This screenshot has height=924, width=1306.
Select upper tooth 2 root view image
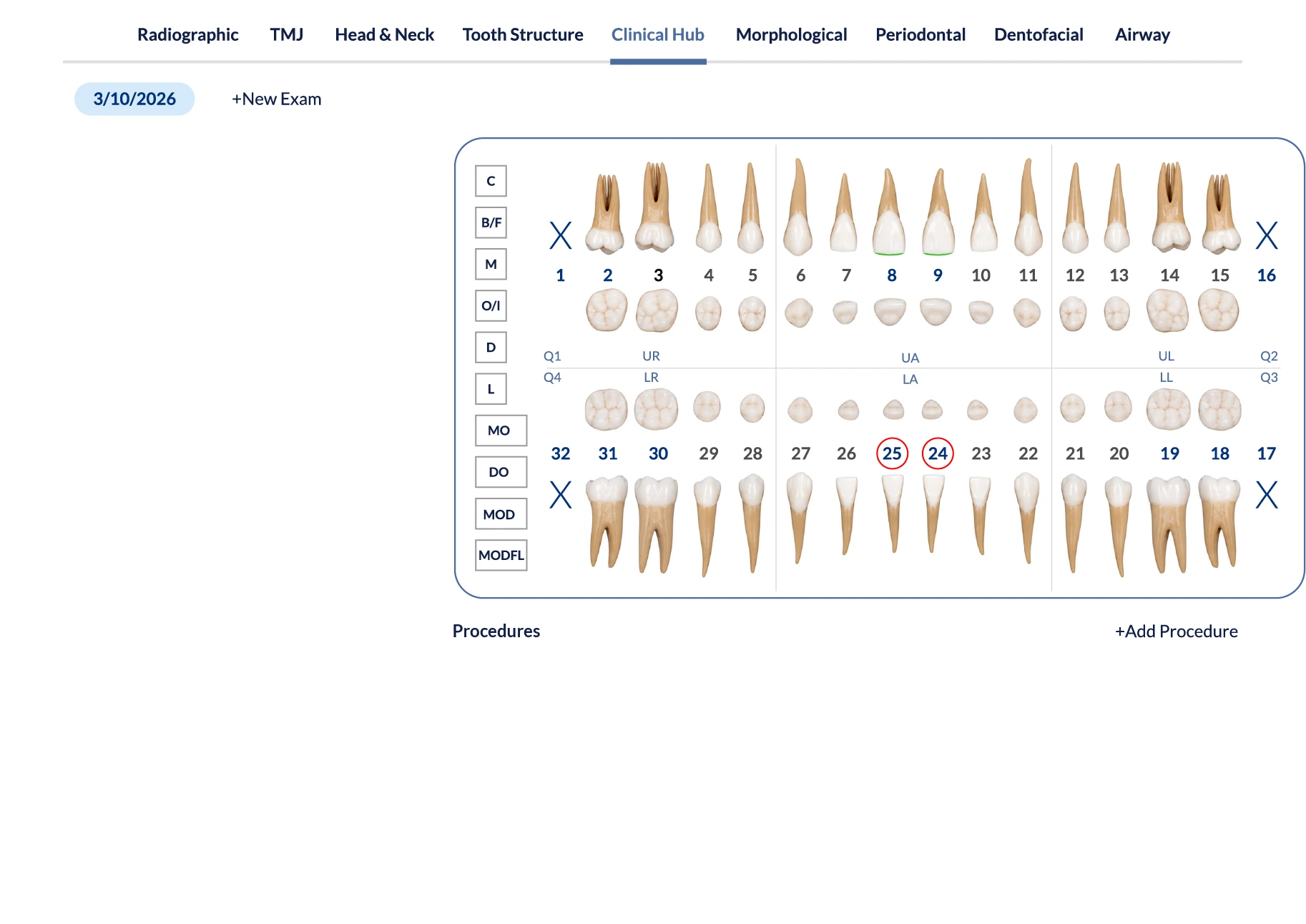[605, 214]
